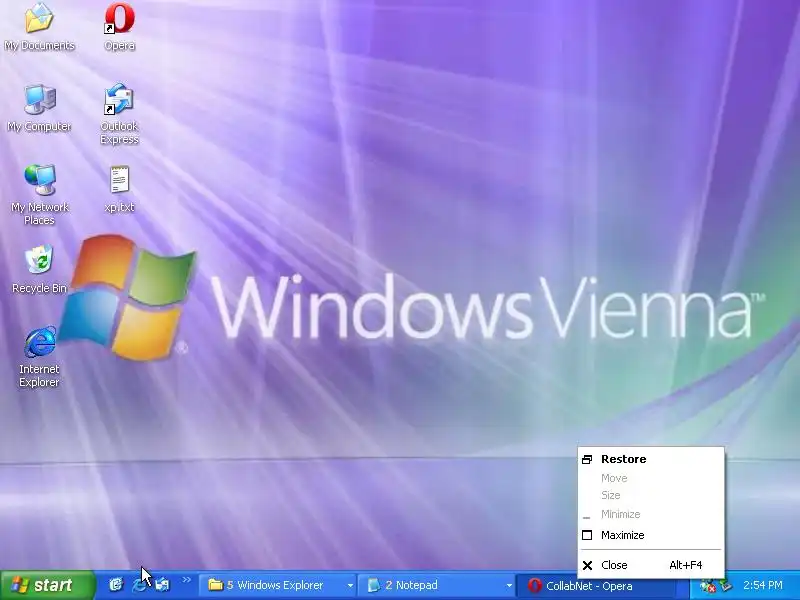Choose Restore from the context menu
Viewport: 800px width, 600px height.
[x=651, y=459]
